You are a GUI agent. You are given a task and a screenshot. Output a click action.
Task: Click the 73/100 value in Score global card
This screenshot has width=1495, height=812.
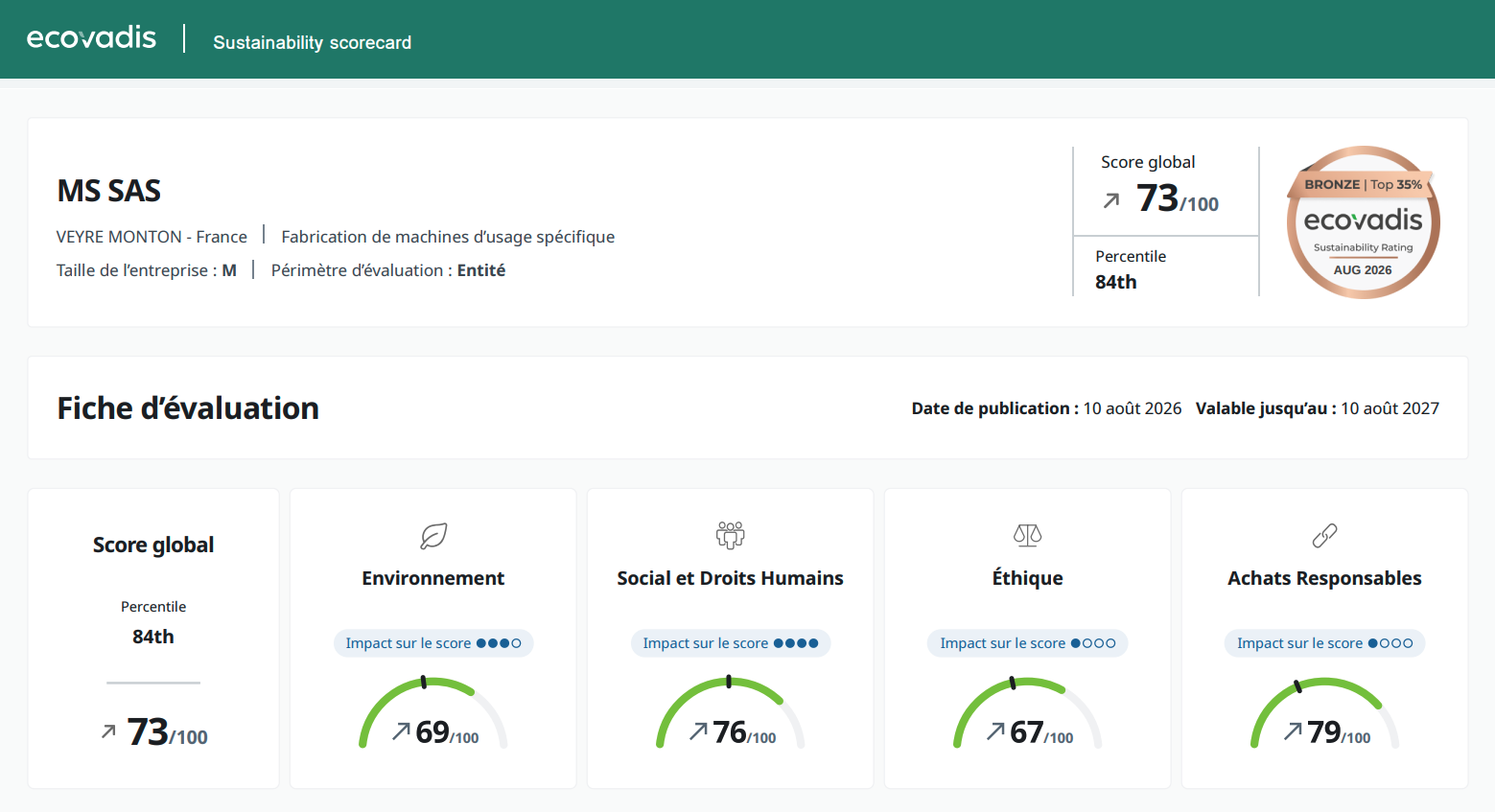click(x=168, y=732)
